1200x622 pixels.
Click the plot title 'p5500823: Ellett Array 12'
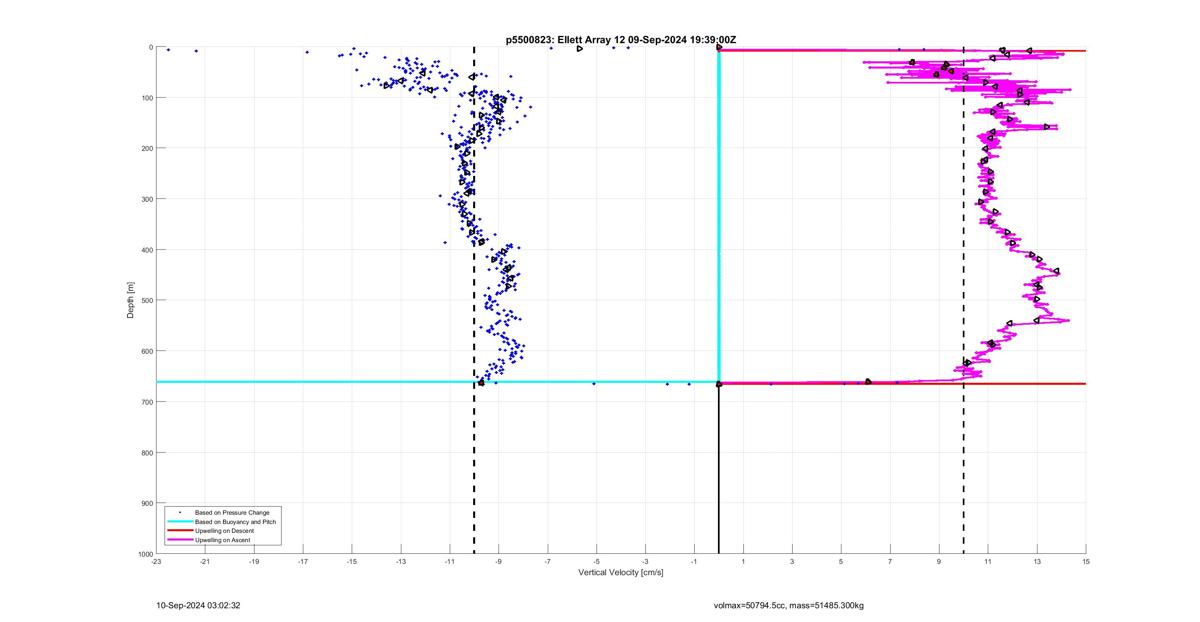click(x=566, y=40)
